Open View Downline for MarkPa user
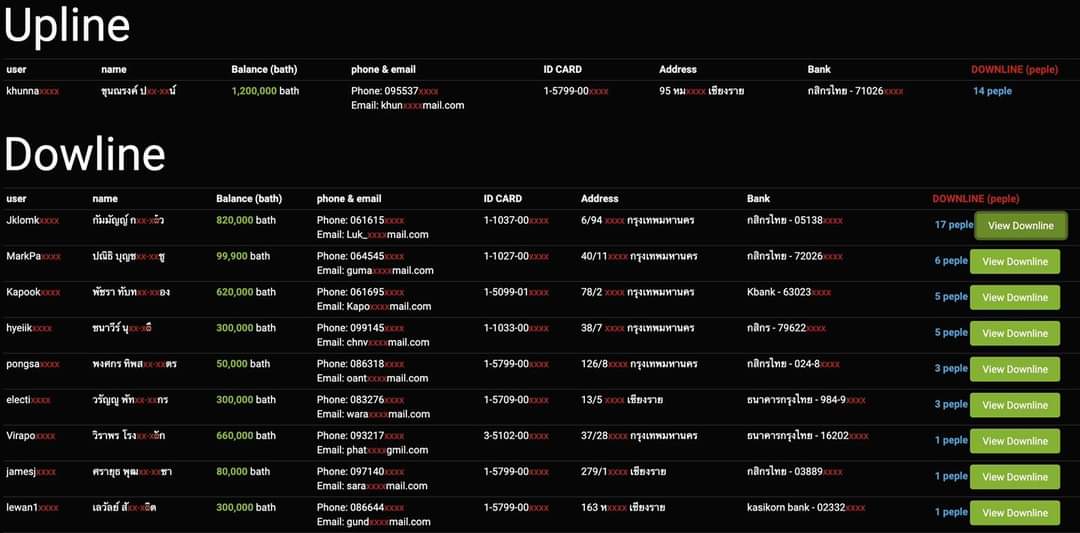This screenshot has height=533, width=1080. (x=1015, y=262)
